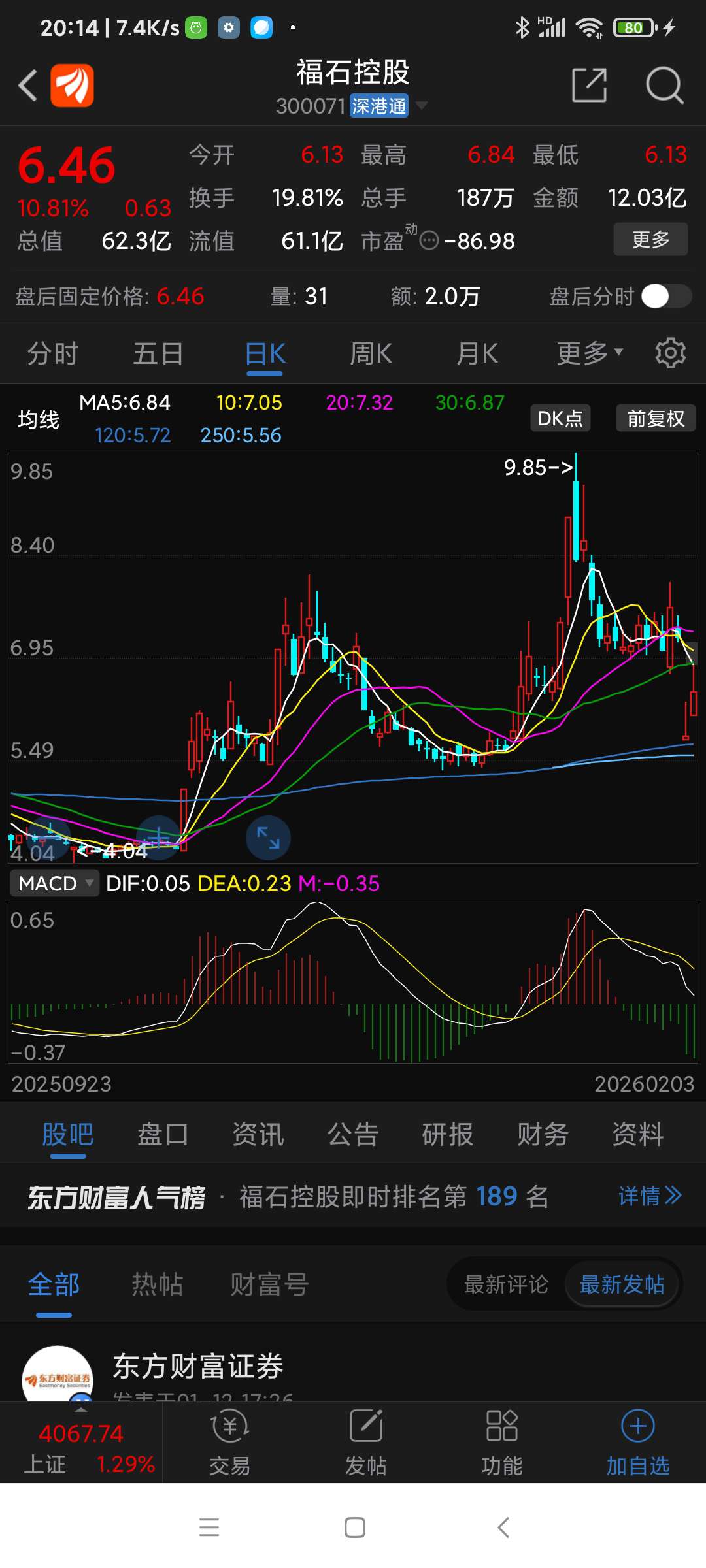Screen dimensions: 706x1568
Task: Open the 资讯 tab
Action: 258,1134
